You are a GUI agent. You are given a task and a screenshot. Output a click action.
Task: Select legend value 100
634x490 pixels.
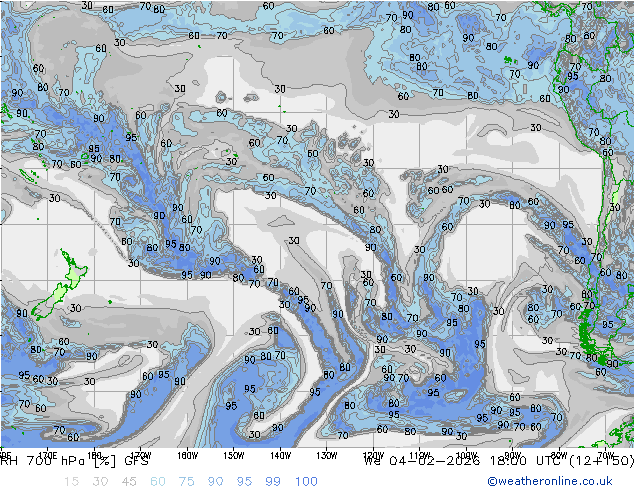pos(306,482)
